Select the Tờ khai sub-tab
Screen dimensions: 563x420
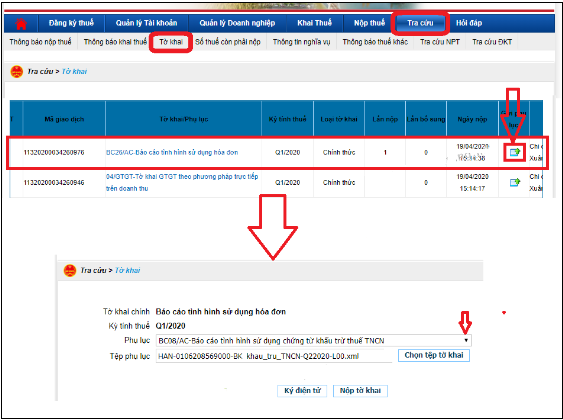point(171,42)
